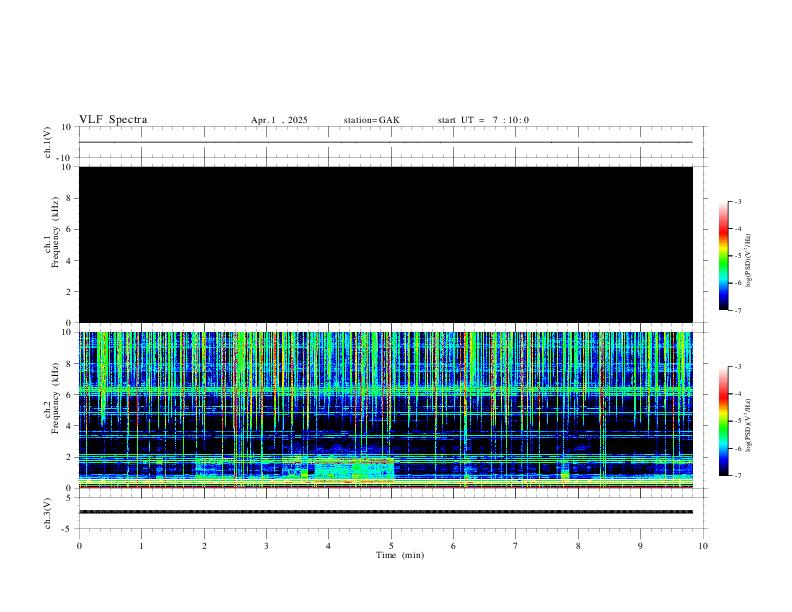The width and height of the screenshot is (792, 612).
Task: Click the thick ch.3 voltage waveform trace
Action: 386,512
